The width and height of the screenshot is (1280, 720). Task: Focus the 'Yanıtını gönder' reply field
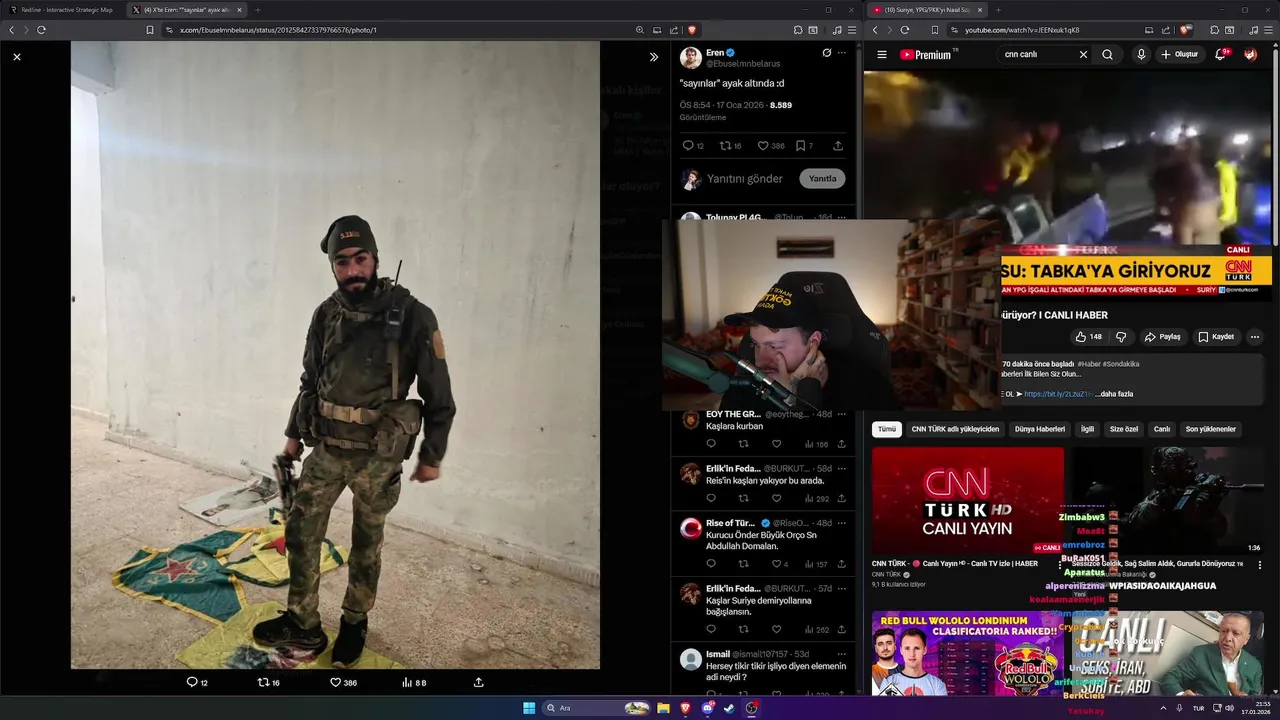[745, 179]
